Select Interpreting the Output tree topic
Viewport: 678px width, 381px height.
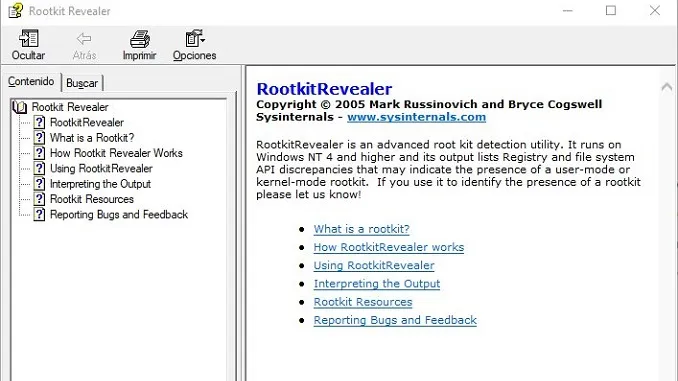[100, 184]
